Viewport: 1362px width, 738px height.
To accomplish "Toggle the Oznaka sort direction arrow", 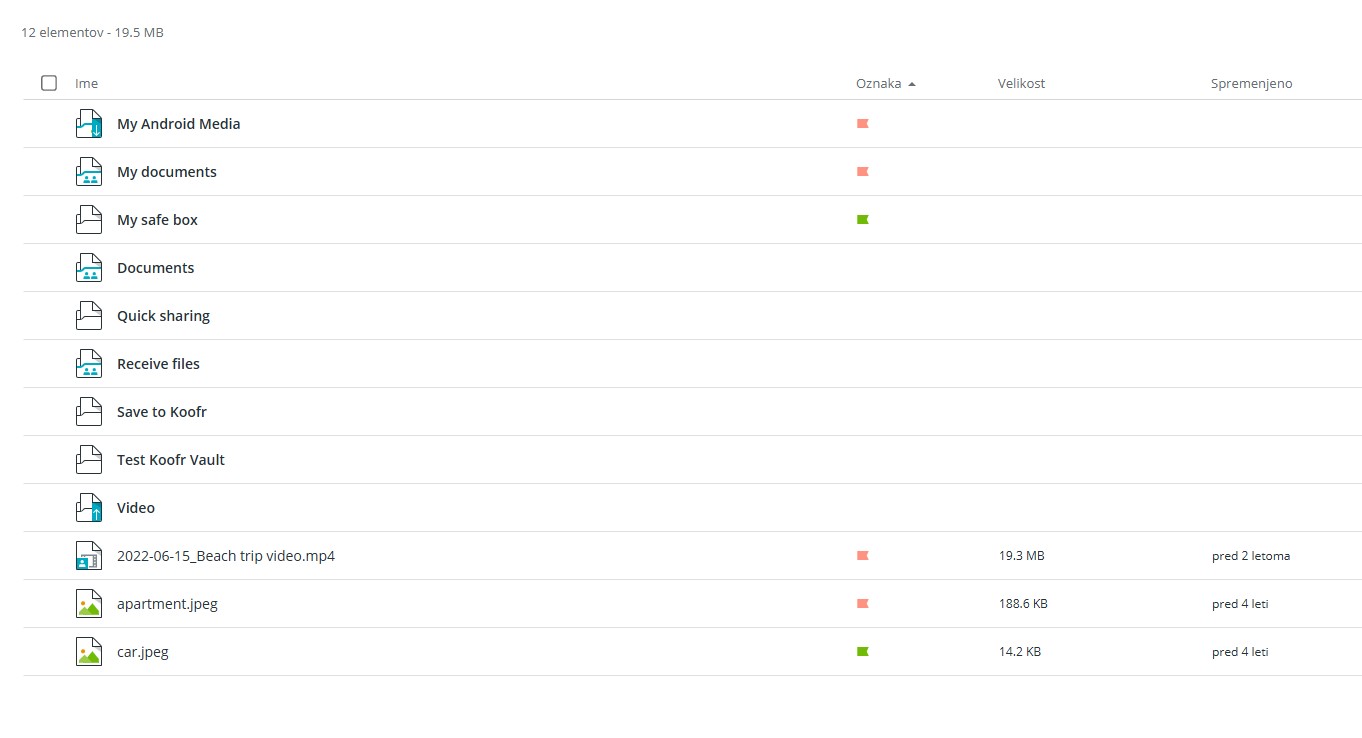I will coord(912,84).
